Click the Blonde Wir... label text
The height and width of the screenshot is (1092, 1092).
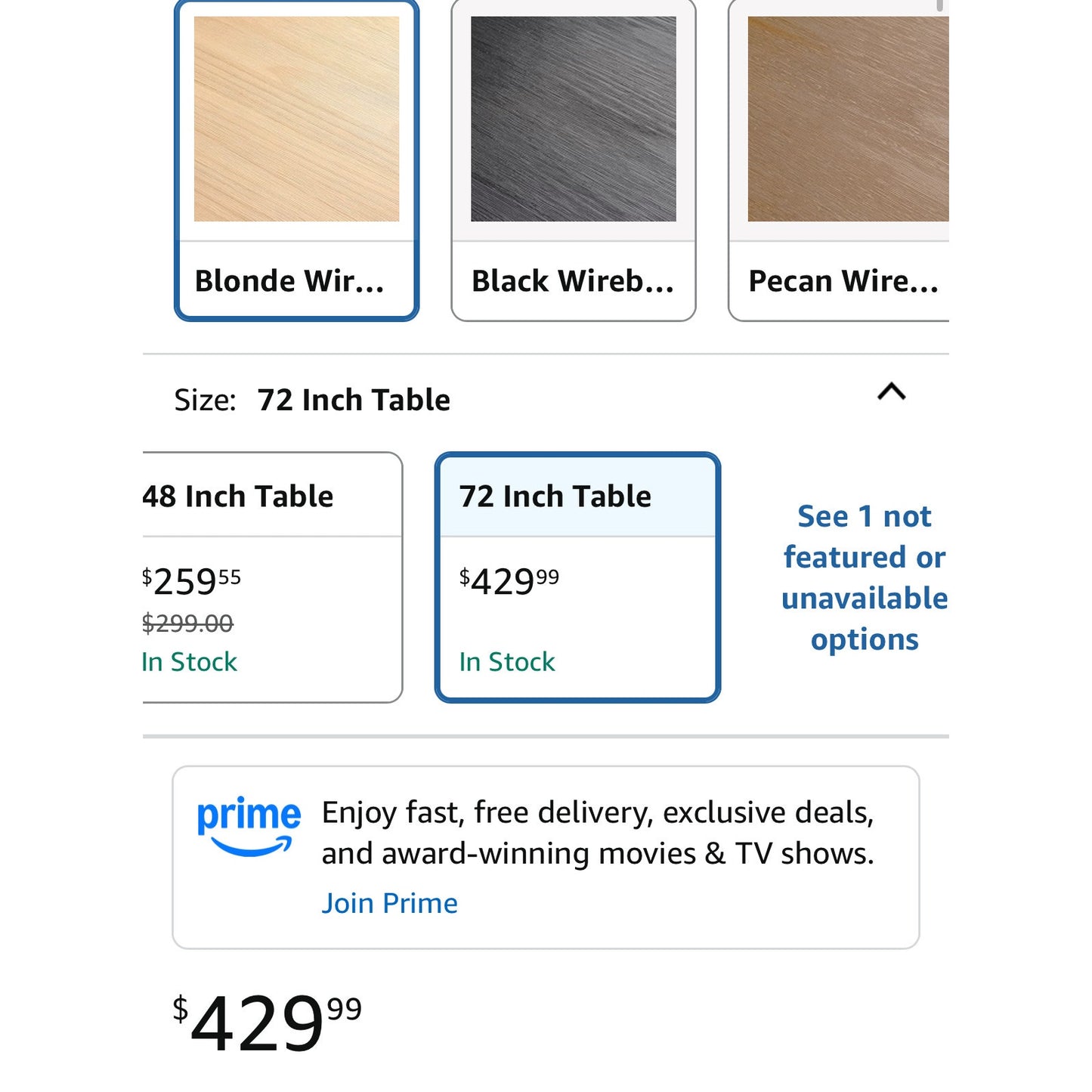289,281
